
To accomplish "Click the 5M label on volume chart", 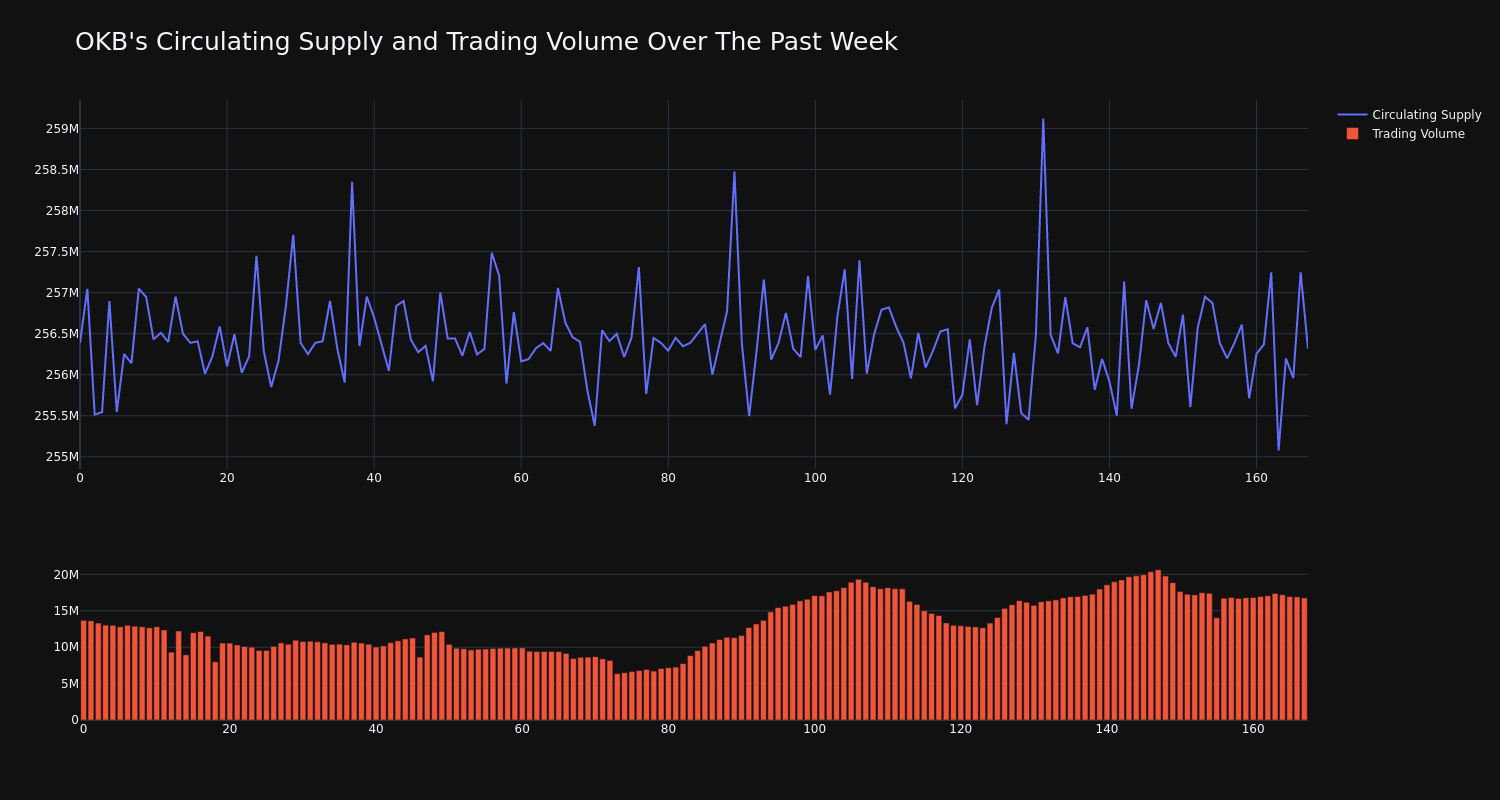I will 69,684.
